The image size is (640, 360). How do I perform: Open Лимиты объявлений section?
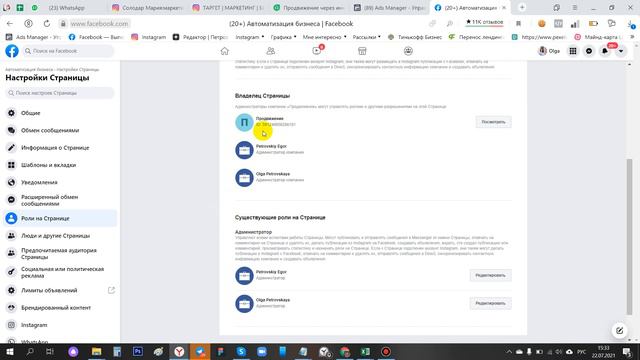[x=60, y=290]
